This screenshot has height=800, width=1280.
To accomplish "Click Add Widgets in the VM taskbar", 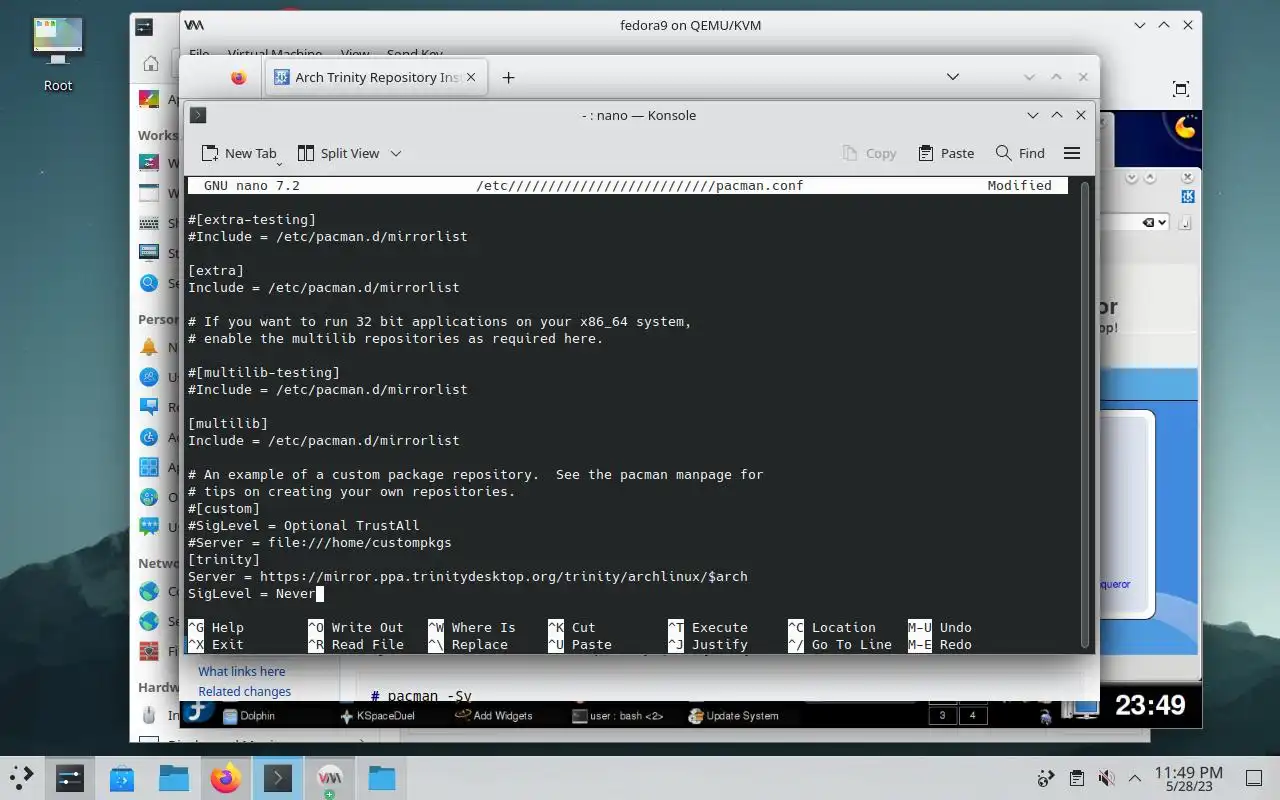I will (494, 715).
